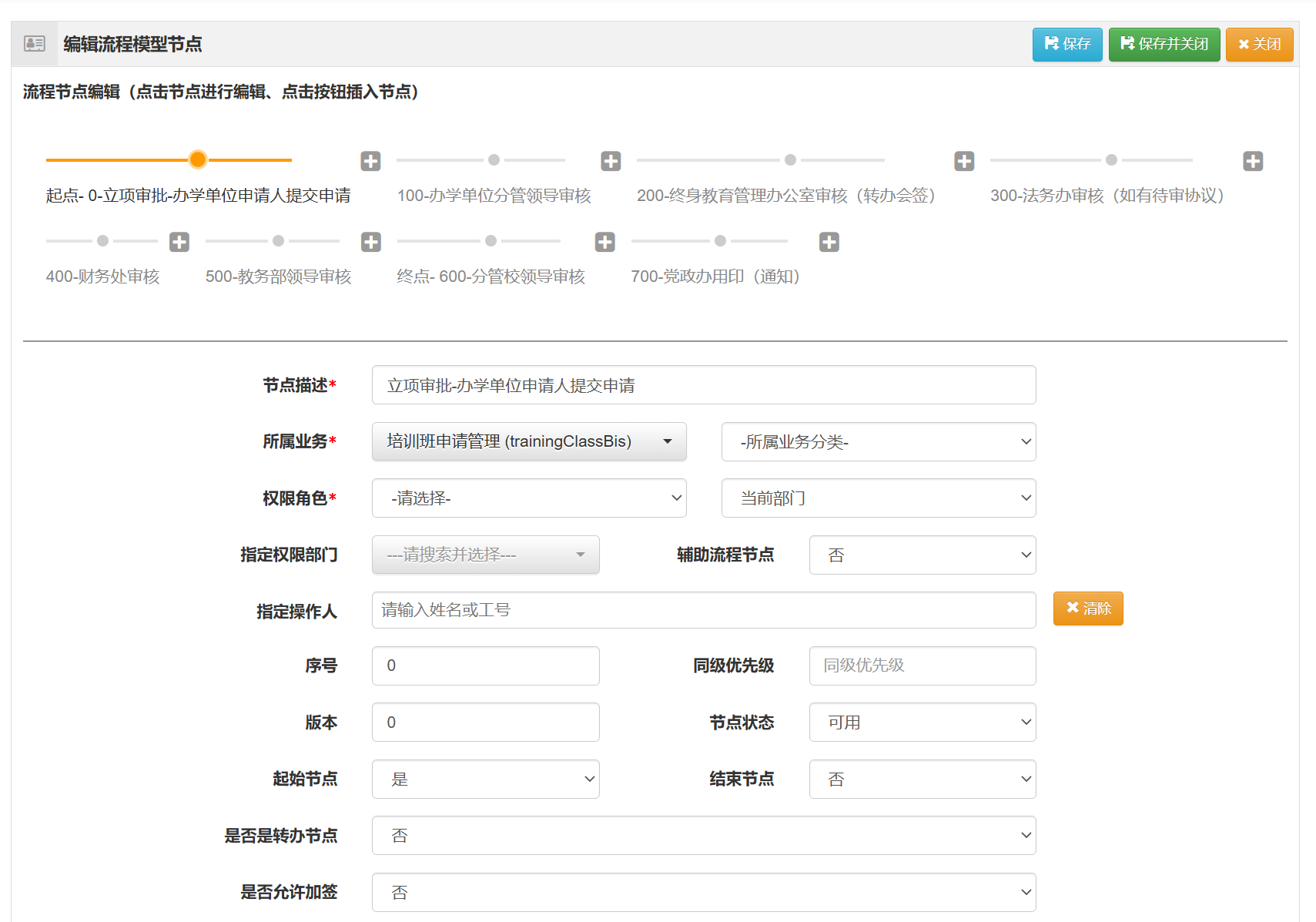Viewport: 1316px width, 922px height.
Task: Insert node after 400-财务处审核
Action: (x=179, y=242)
